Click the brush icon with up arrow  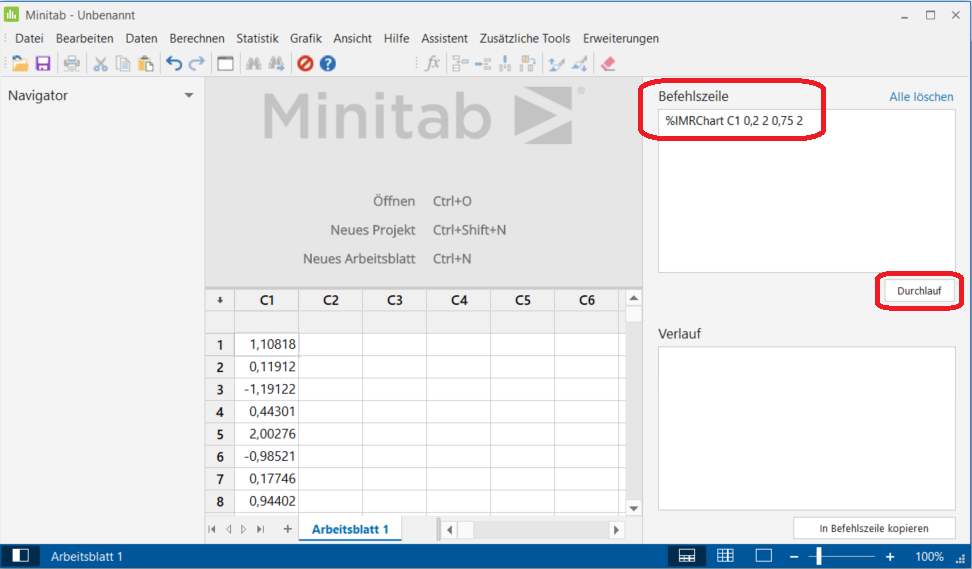coord(556,63)
